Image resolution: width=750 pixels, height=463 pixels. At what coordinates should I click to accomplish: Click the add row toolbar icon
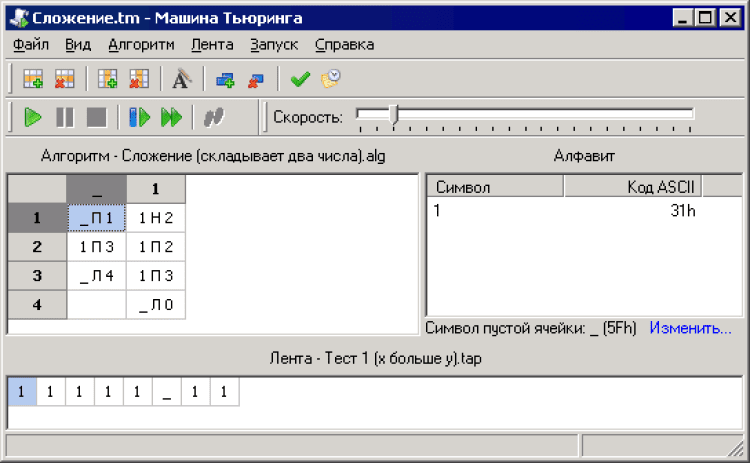(x=33, y=79)
